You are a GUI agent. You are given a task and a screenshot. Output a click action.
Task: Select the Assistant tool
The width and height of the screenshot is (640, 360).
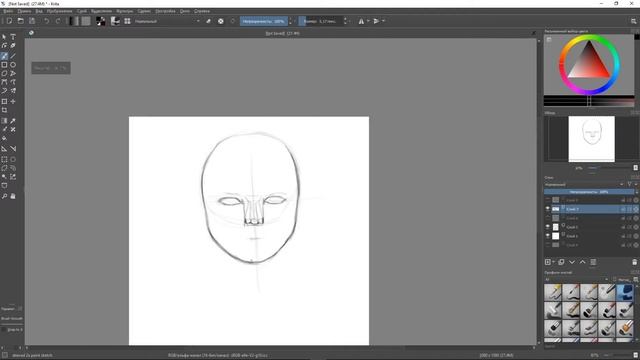pos(4,149)
